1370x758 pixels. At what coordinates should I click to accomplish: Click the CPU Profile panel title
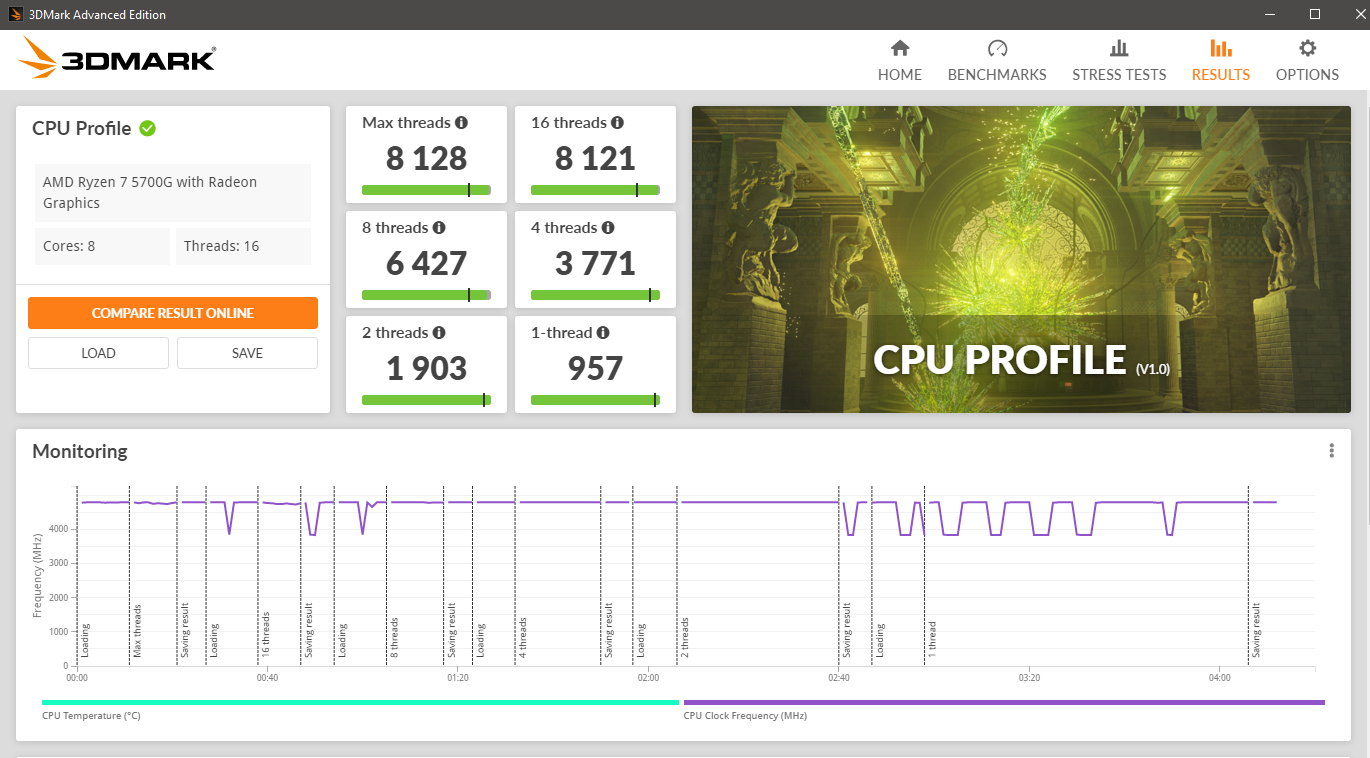click(82, 128)
